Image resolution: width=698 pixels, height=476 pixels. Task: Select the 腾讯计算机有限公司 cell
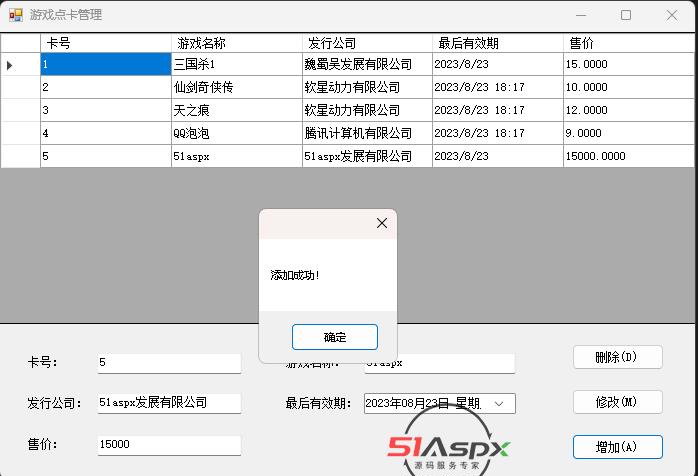coord(367,133)
